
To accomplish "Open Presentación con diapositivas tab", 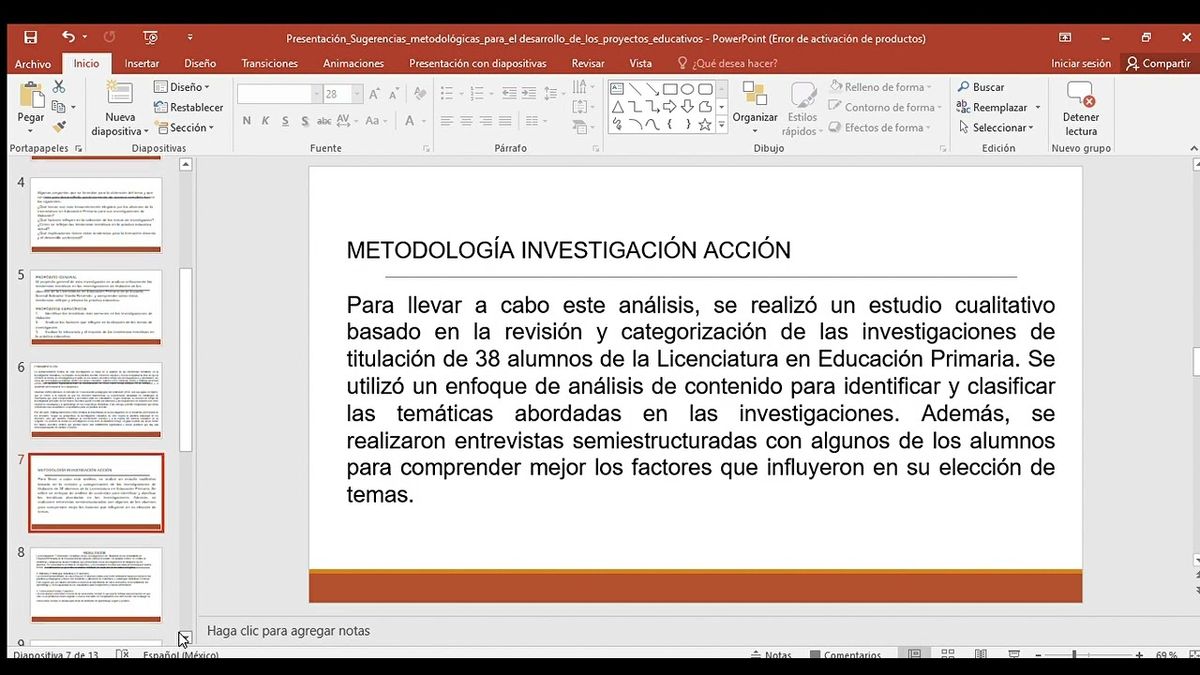I will 478,63.
